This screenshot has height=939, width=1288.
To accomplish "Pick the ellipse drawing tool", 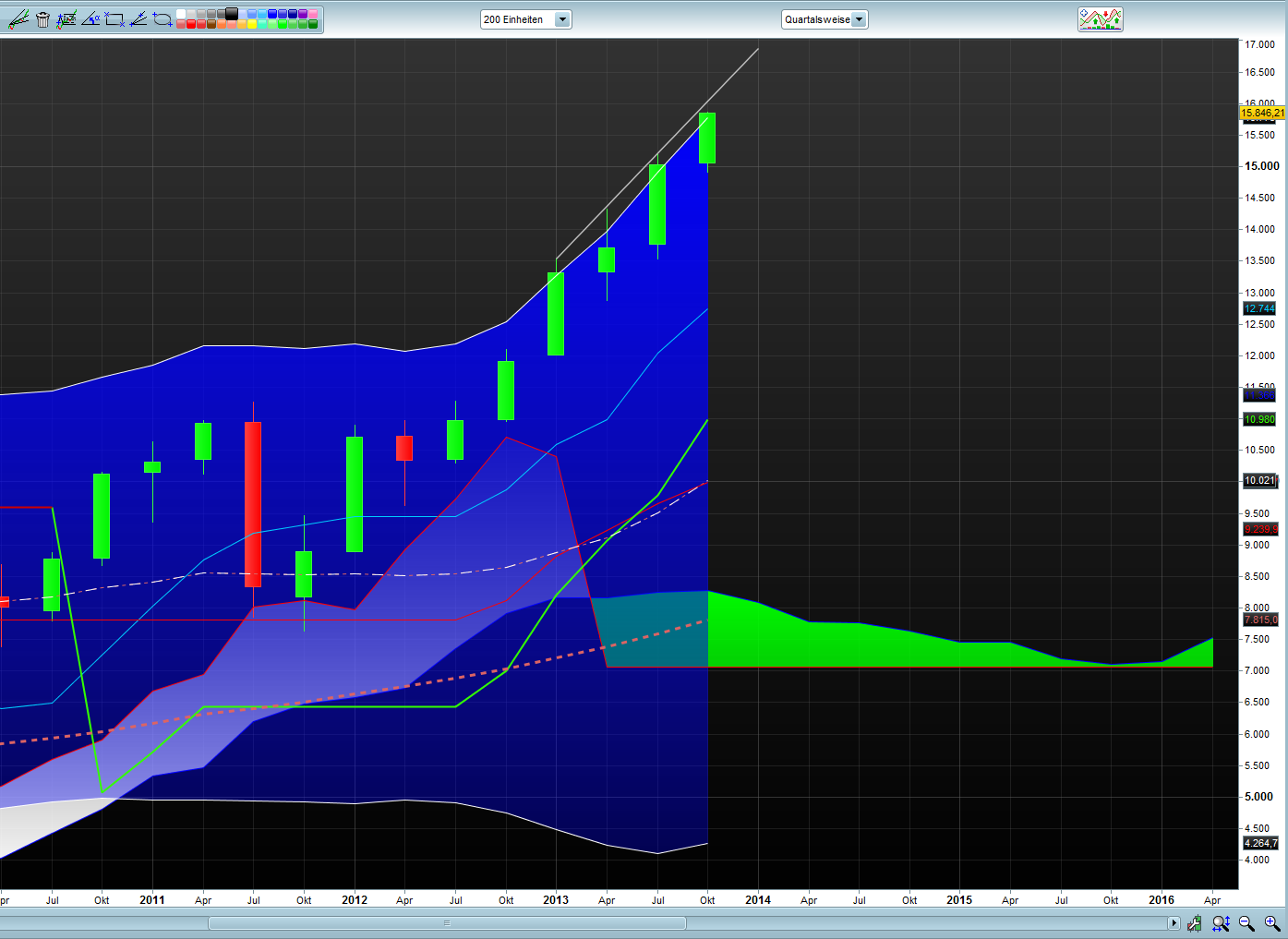I will pos(163,19).
